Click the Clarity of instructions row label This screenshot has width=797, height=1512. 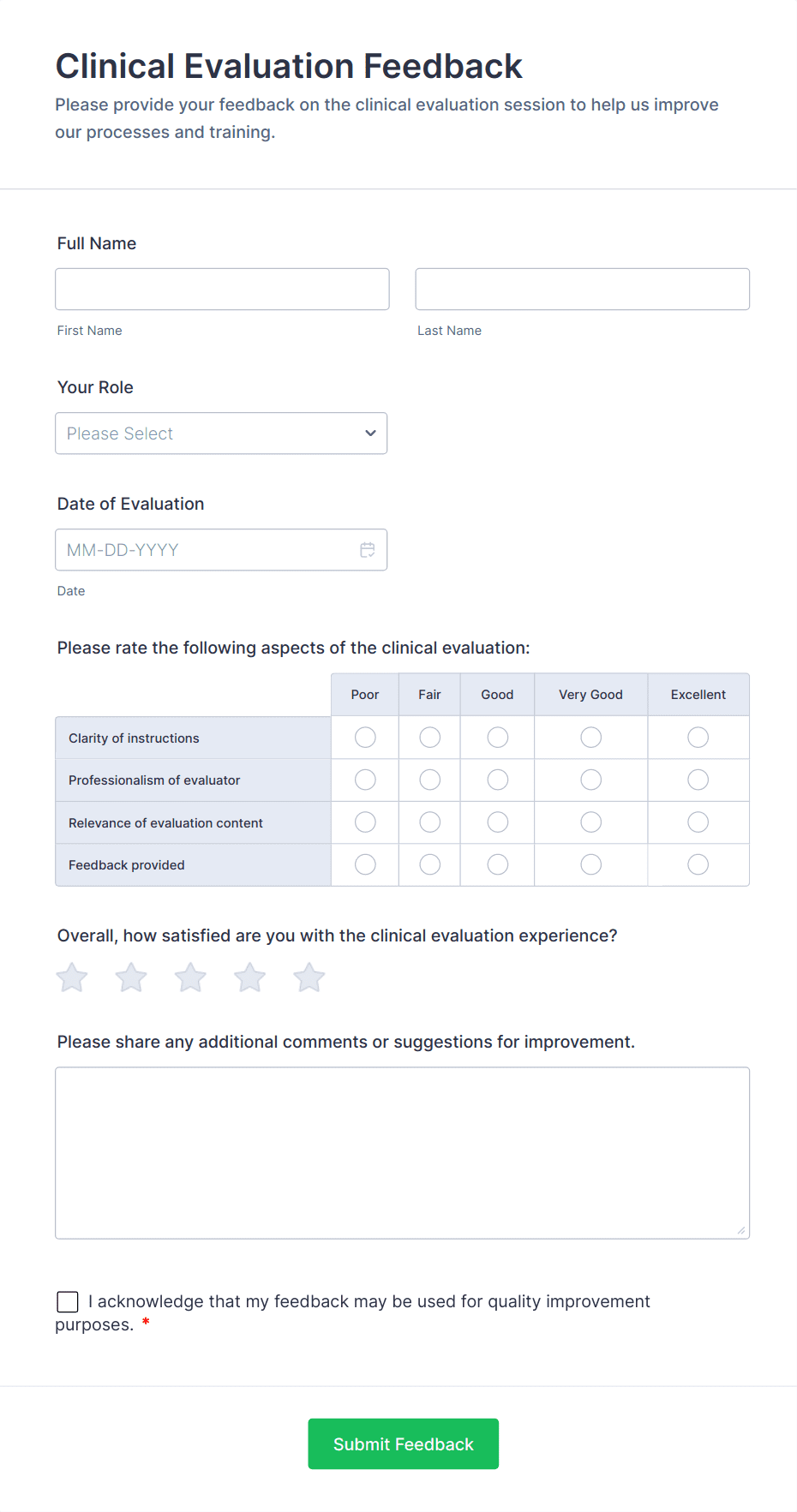[133, 737]
